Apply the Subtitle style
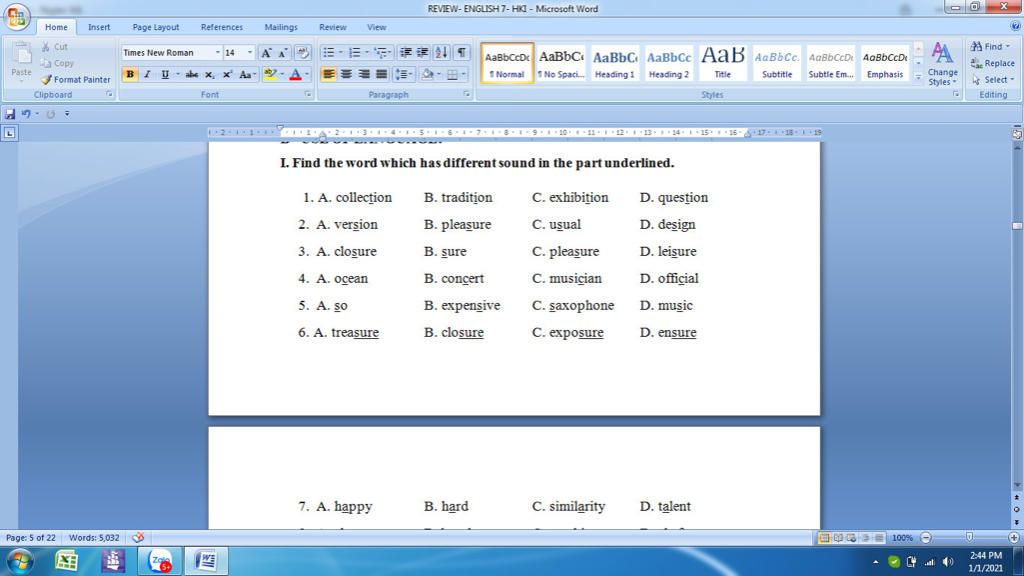Screen dimensions: 1024x576 [776, 63]
